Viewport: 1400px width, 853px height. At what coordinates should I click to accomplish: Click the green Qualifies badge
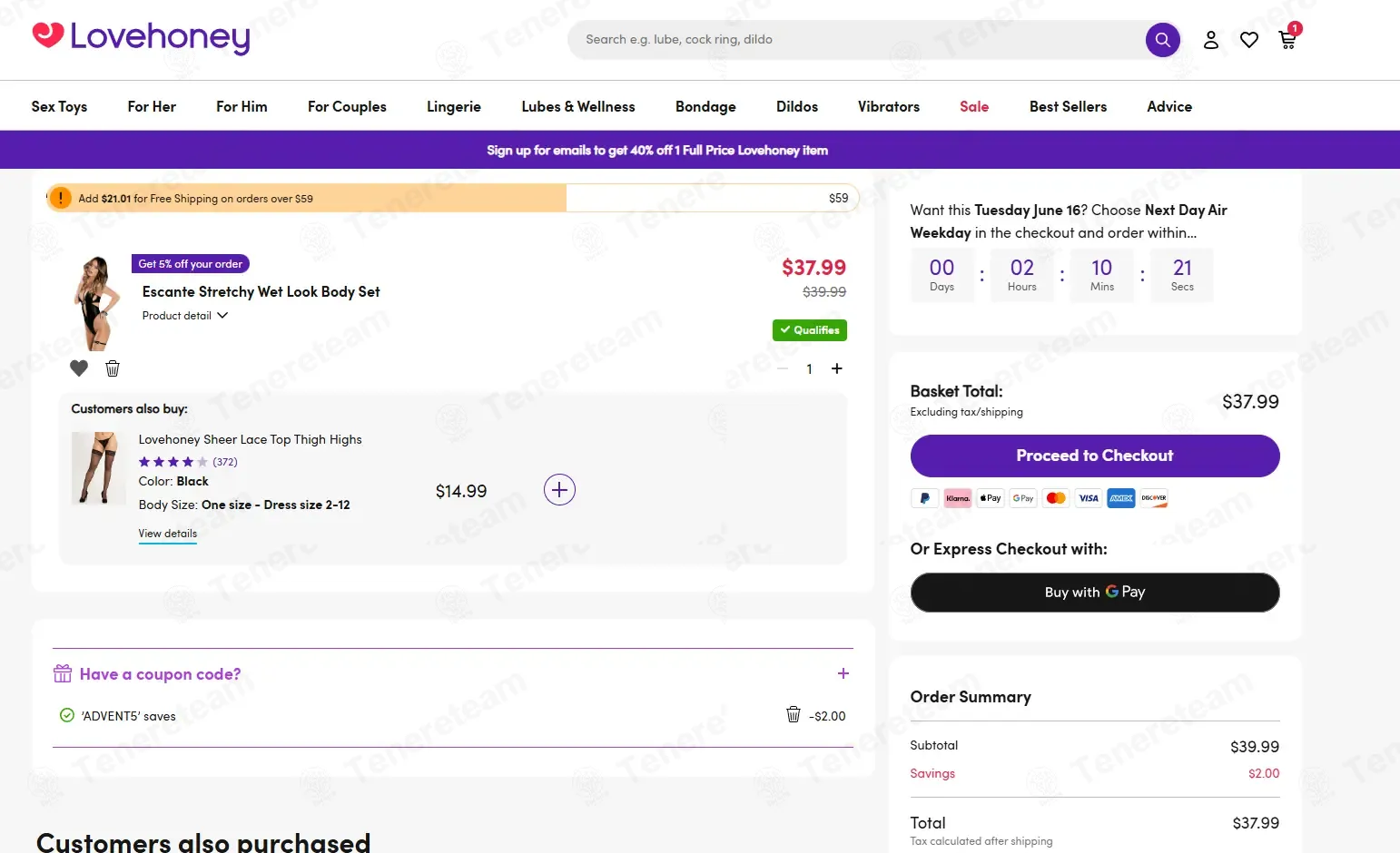pyautogui.click(x=810, y=330)
